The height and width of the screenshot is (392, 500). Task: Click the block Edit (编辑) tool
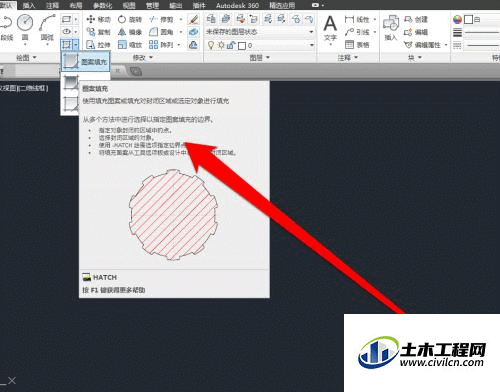(x=416, y=32)
